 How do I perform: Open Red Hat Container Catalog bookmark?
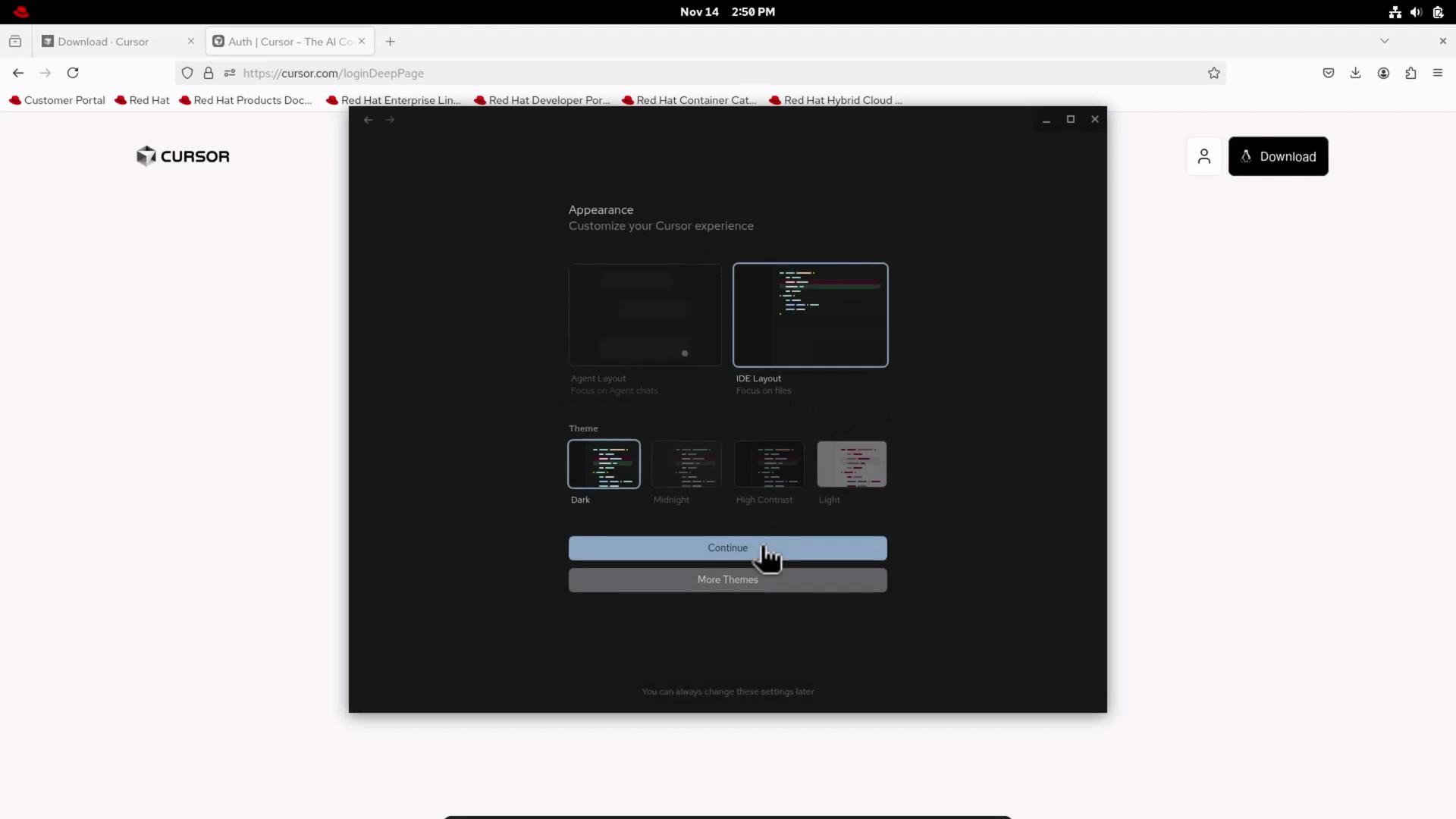(x=689, y=100)
